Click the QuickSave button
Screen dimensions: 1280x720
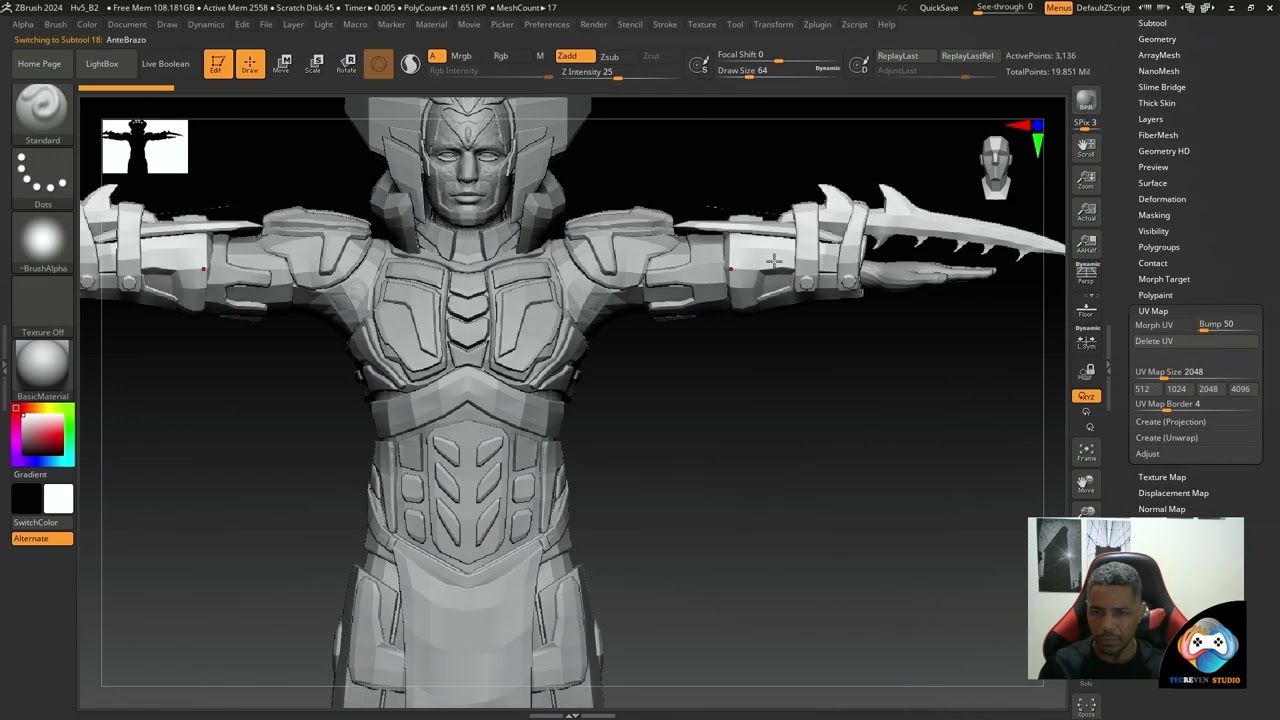(x=939, y=8)
